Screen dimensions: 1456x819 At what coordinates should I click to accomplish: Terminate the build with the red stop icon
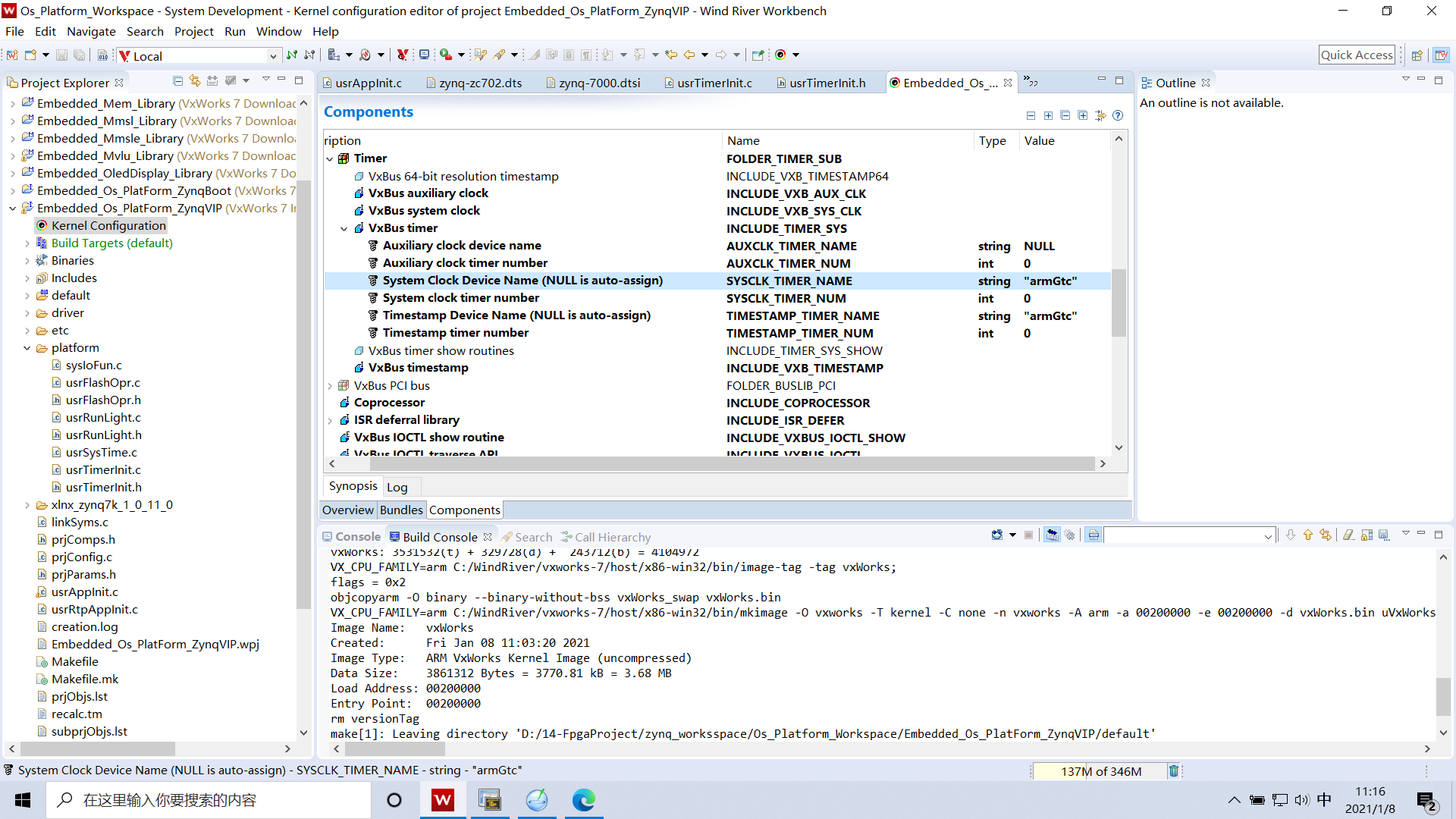1028,535
